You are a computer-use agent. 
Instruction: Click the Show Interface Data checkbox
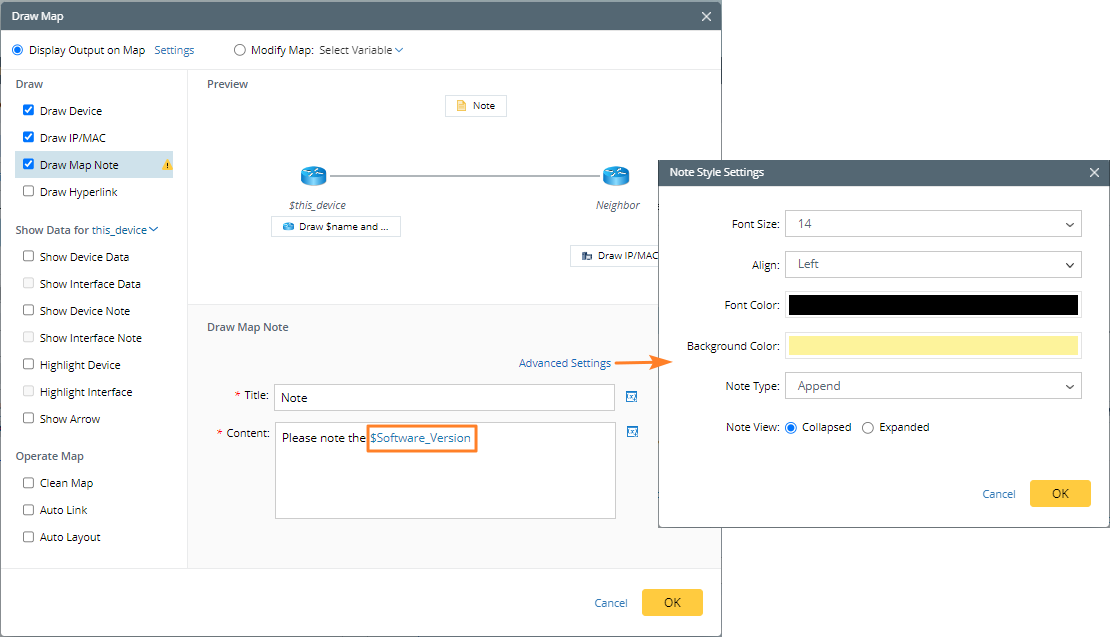pos(28,283)
